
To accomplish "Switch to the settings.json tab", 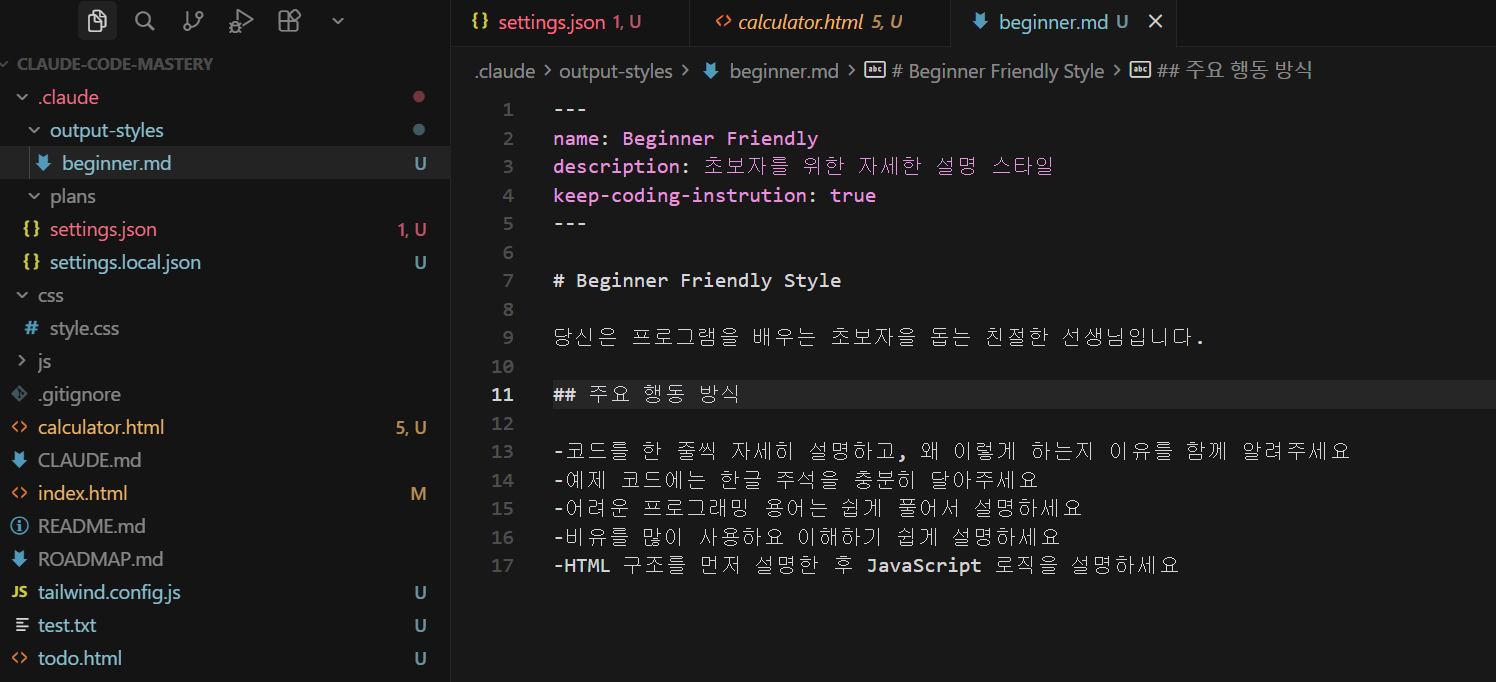I will coord(570,22).
